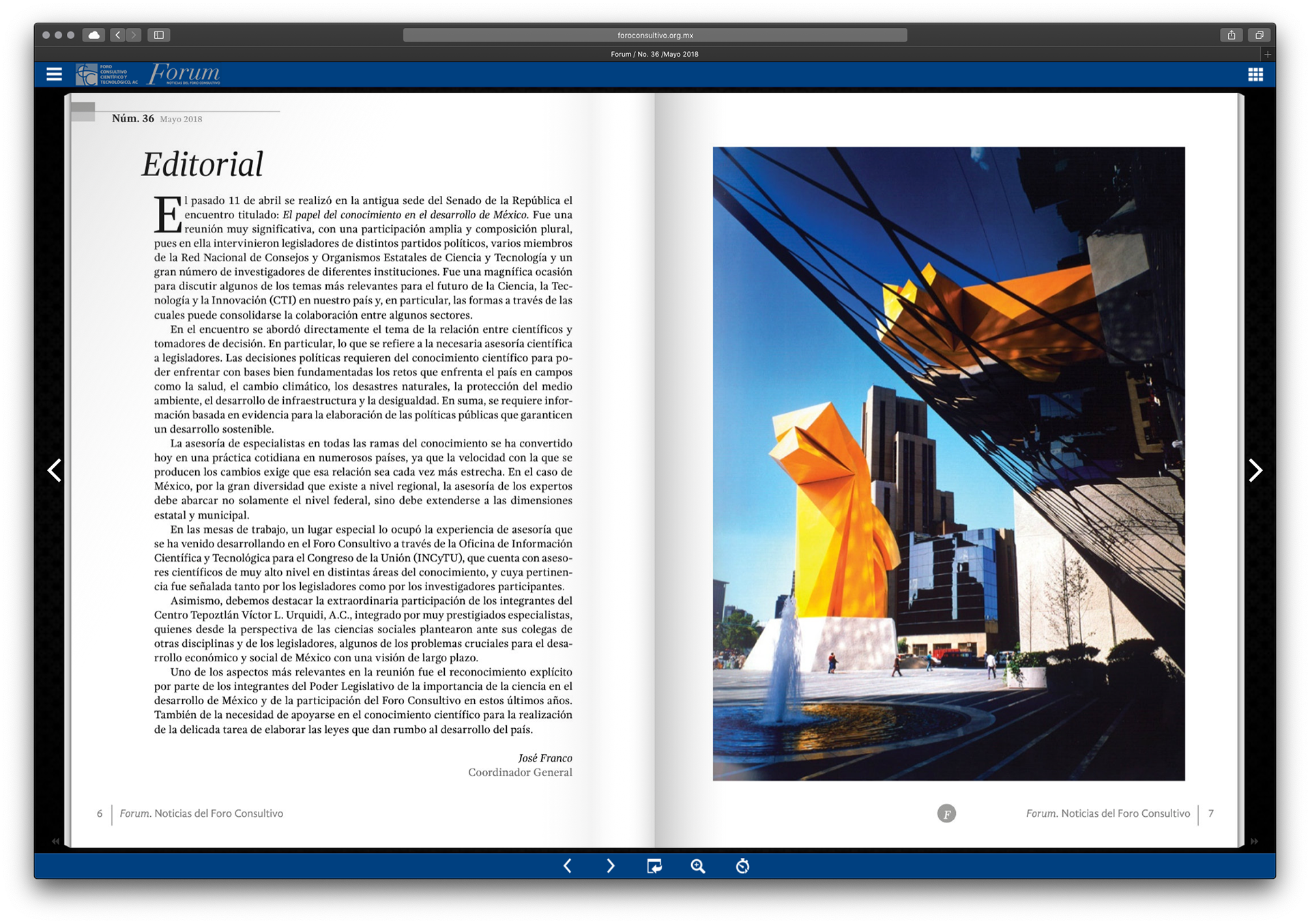
Task: Click the iCloud button in the browser toolbar
Action: coord(93,35)
